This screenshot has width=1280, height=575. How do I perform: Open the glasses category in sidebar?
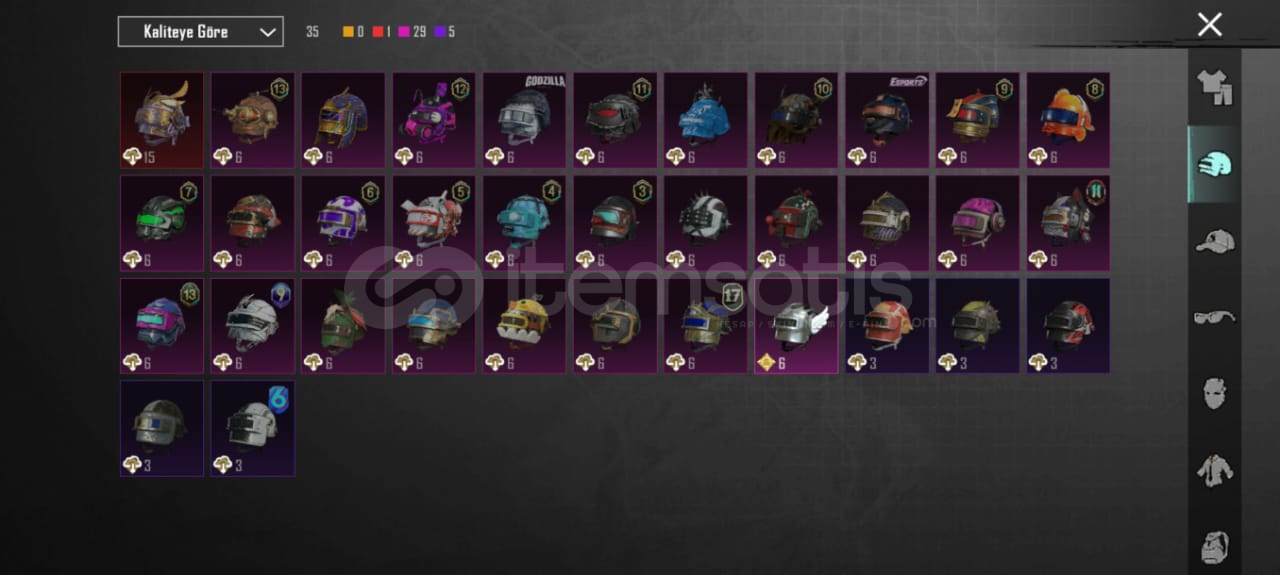[1215, 317]
